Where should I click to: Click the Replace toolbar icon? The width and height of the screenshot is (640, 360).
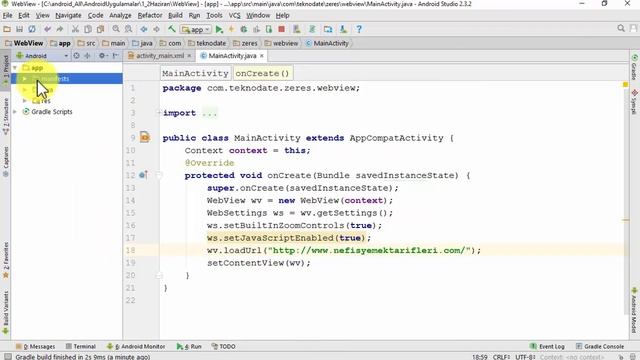pyautogui.click(x=128, y=29)
